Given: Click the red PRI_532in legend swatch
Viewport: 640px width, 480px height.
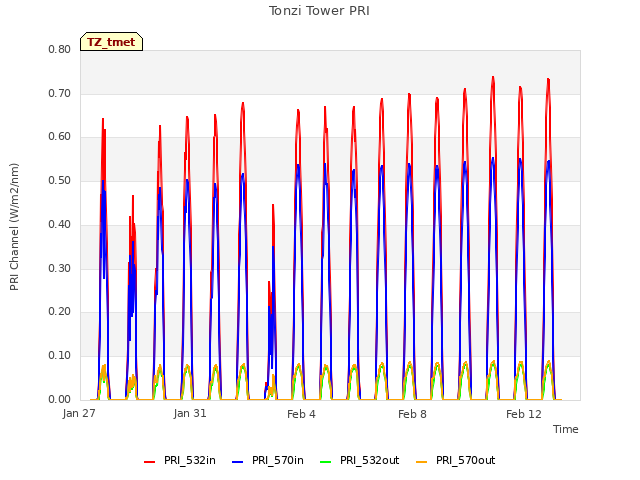Looking at the screenshot, I should click(x=149, y=462).
